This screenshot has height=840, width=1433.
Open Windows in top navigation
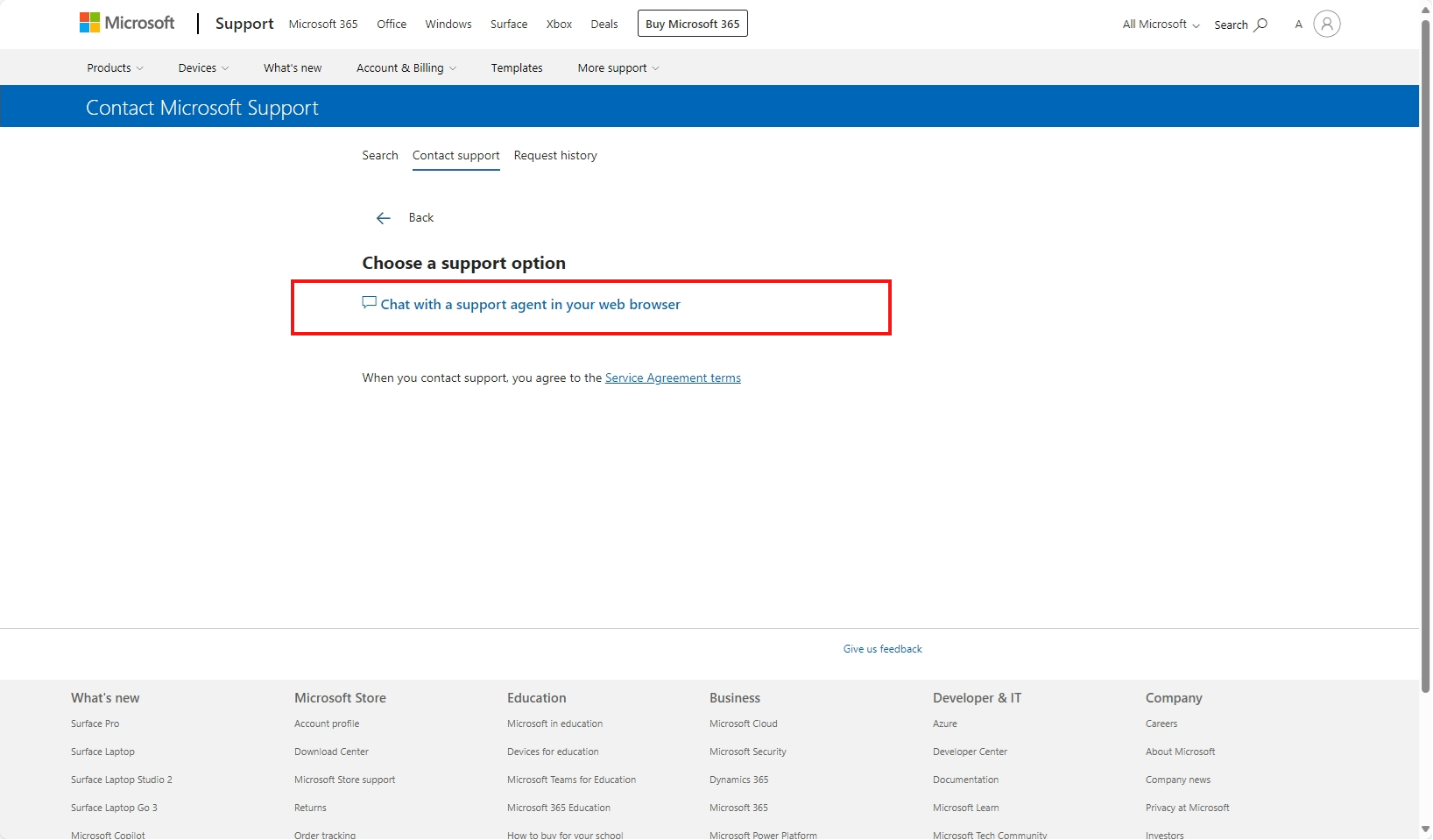click(448, 25)
